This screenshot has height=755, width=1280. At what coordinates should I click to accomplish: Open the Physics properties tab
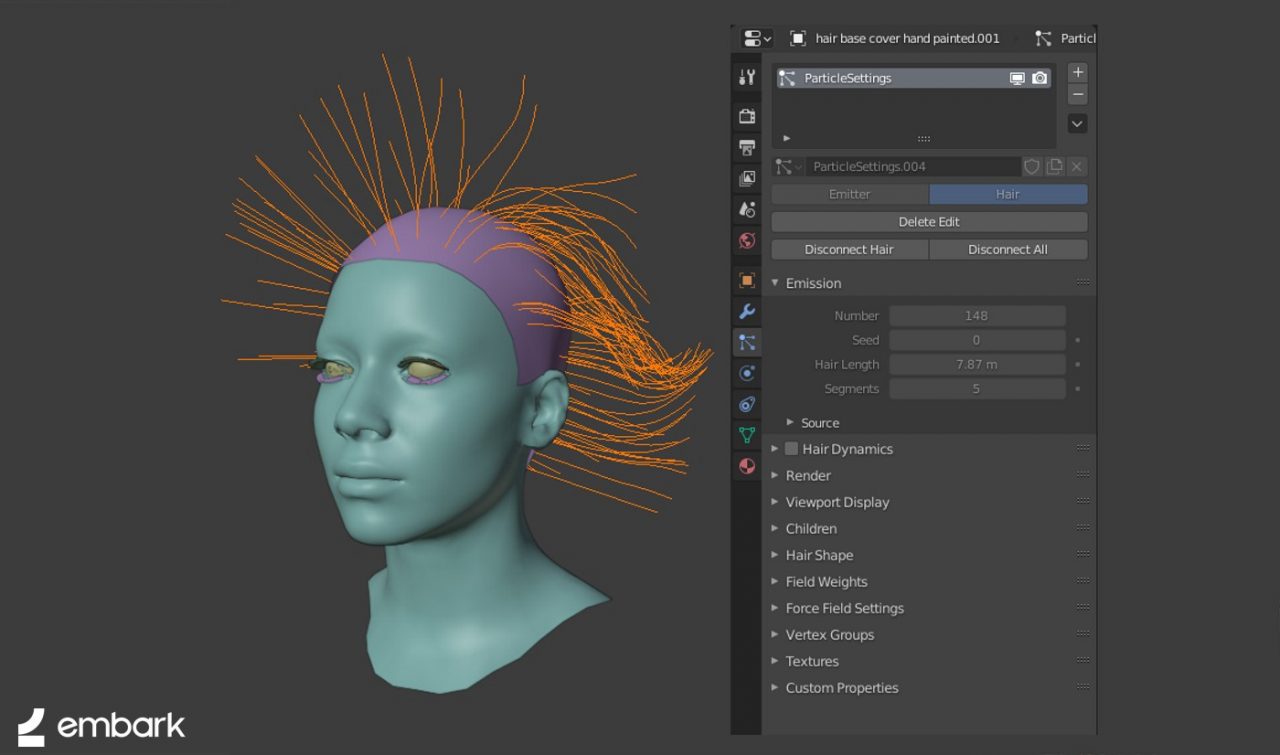747,373
